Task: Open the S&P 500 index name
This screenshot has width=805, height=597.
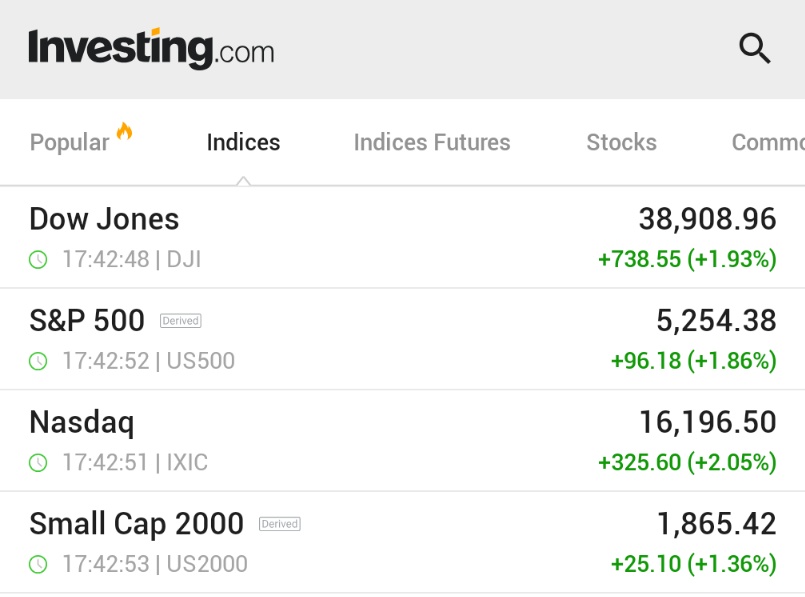Action: coord(87,321)
